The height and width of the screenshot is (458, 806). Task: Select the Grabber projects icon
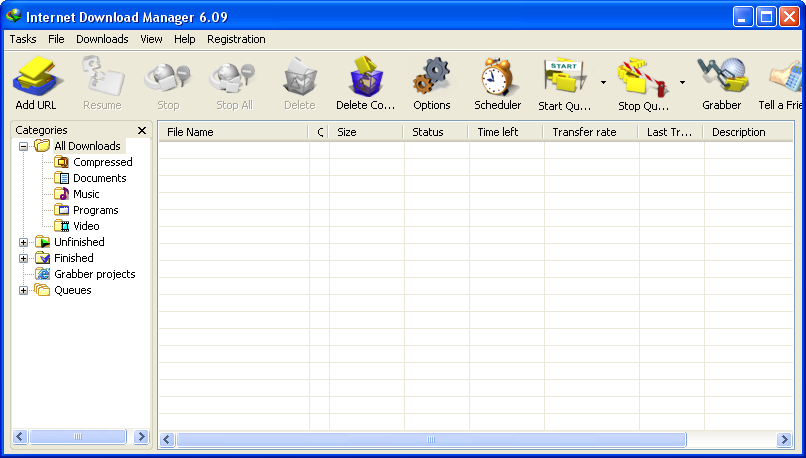tap(42, 274)
